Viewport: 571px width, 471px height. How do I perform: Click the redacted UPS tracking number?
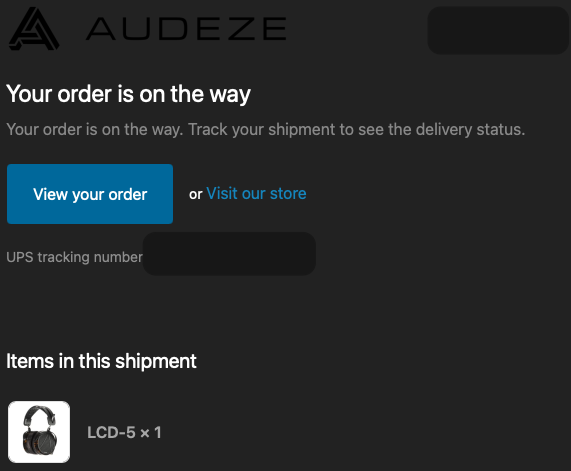tap(229, 254)
